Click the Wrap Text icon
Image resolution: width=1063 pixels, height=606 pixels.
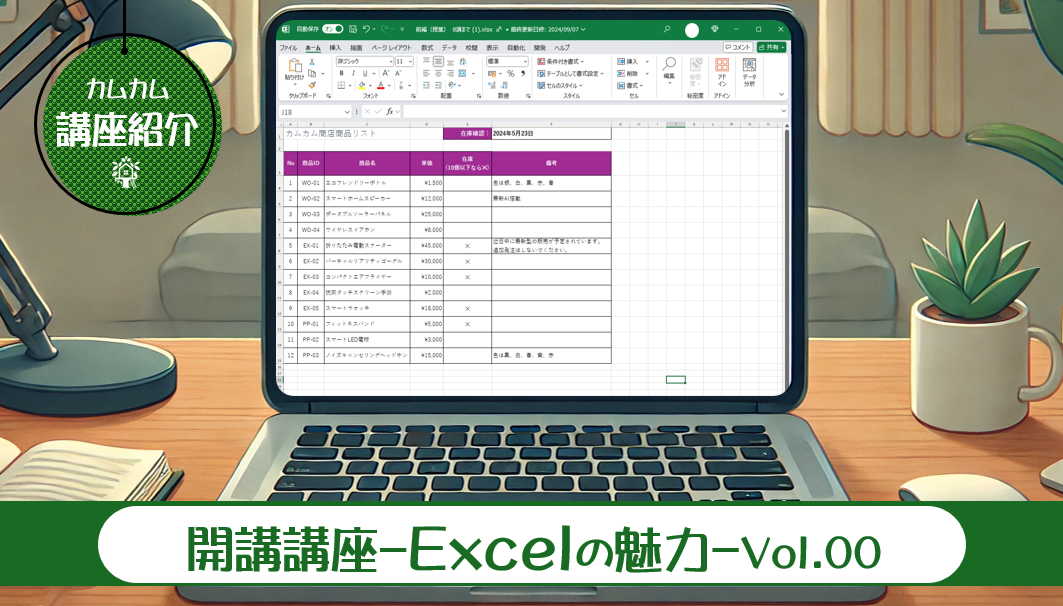pos(464,62)
